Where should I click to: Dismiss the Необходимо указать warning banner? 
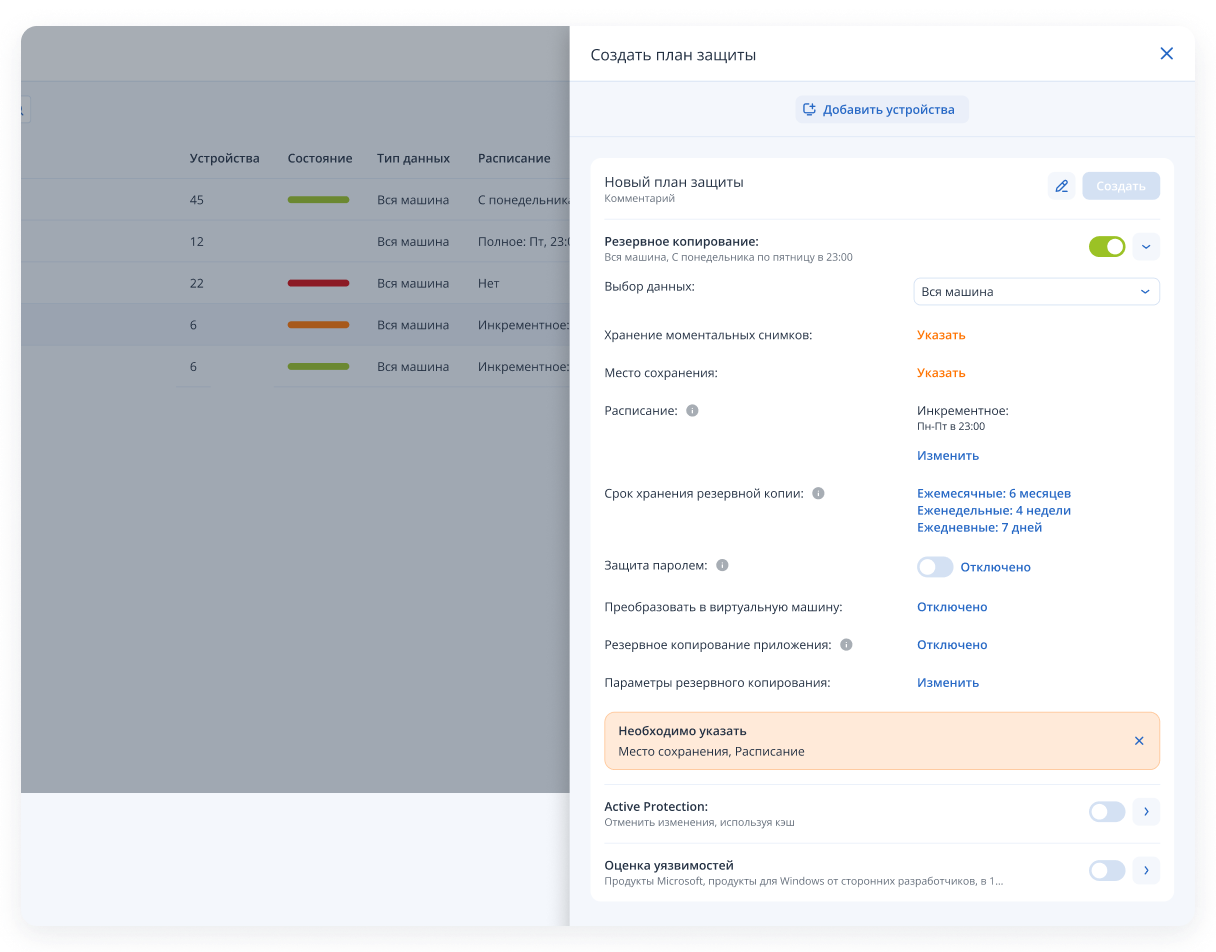(x=1139, y=741)
